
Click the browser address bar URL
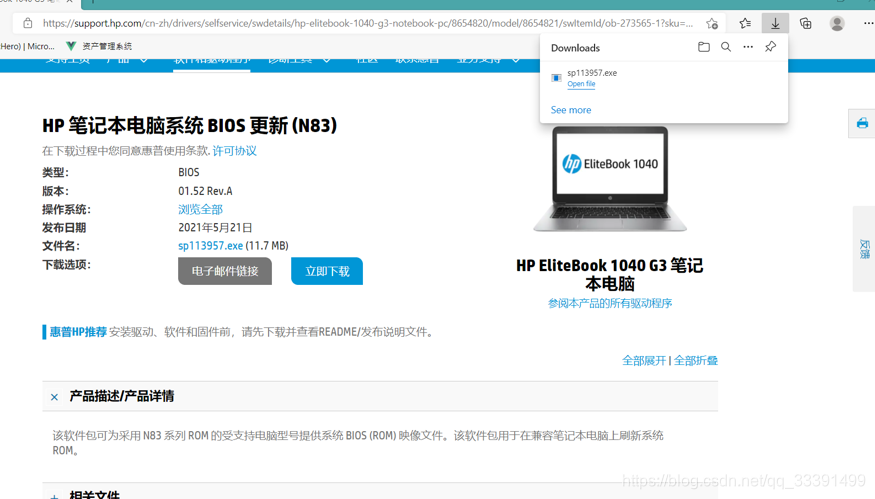coord(368,23)
